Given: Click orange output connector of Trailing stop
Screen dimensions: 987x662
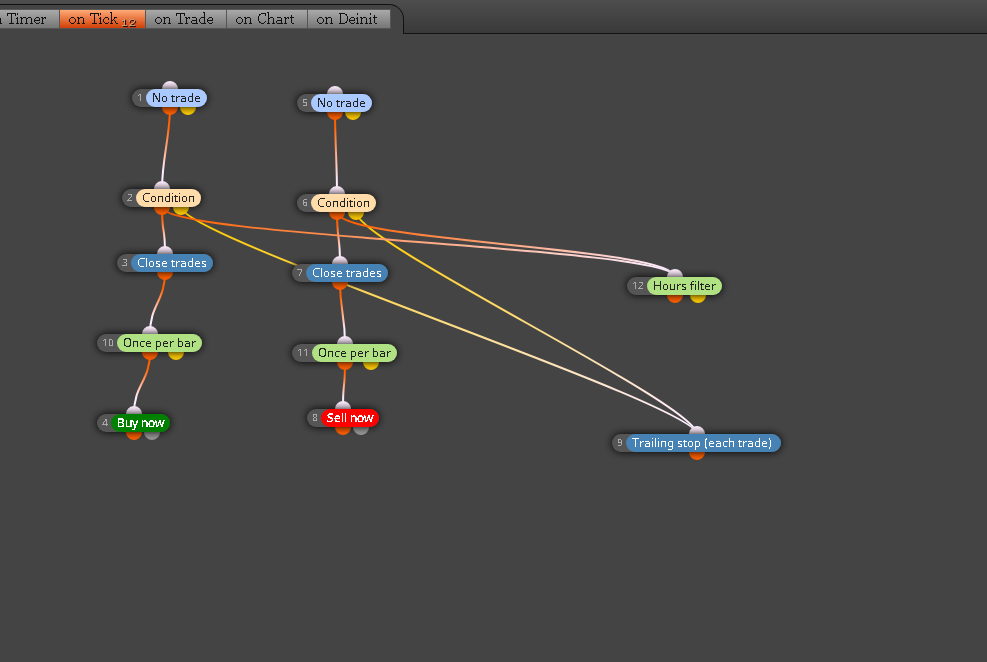Looking at the screenshot, I should click(x=697, y=455).
